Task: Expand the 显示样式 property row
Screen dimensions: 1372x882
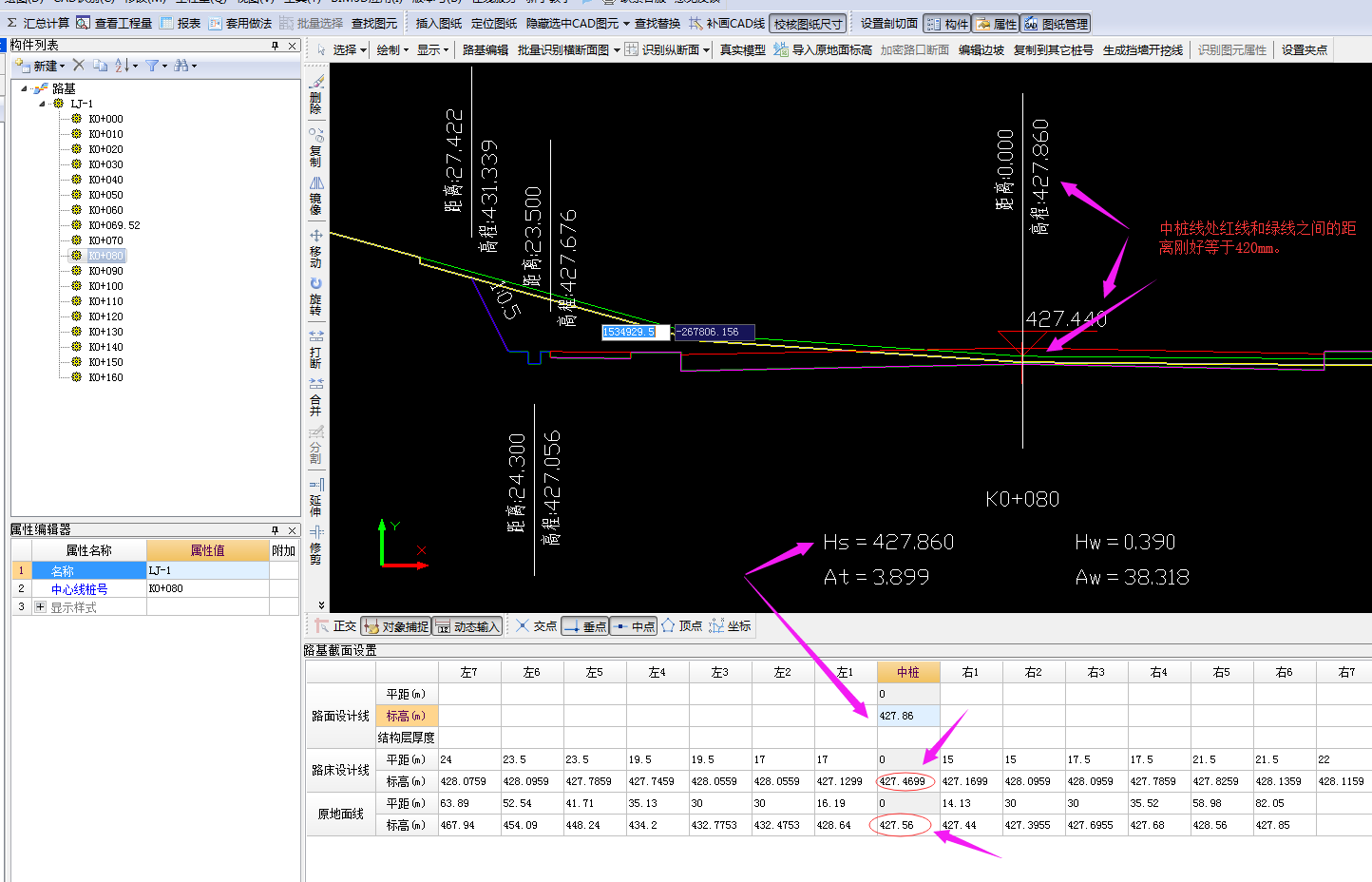Action: tap(40, 606)
